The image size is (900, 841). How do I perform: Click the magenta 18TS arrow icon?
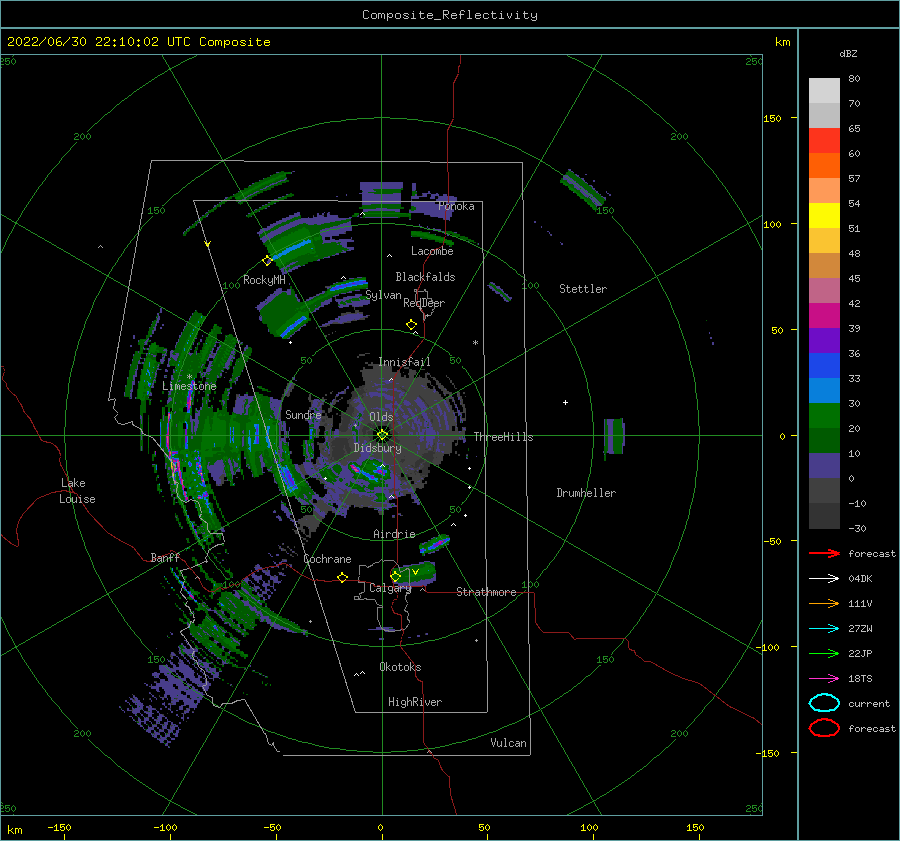point(824,679)
